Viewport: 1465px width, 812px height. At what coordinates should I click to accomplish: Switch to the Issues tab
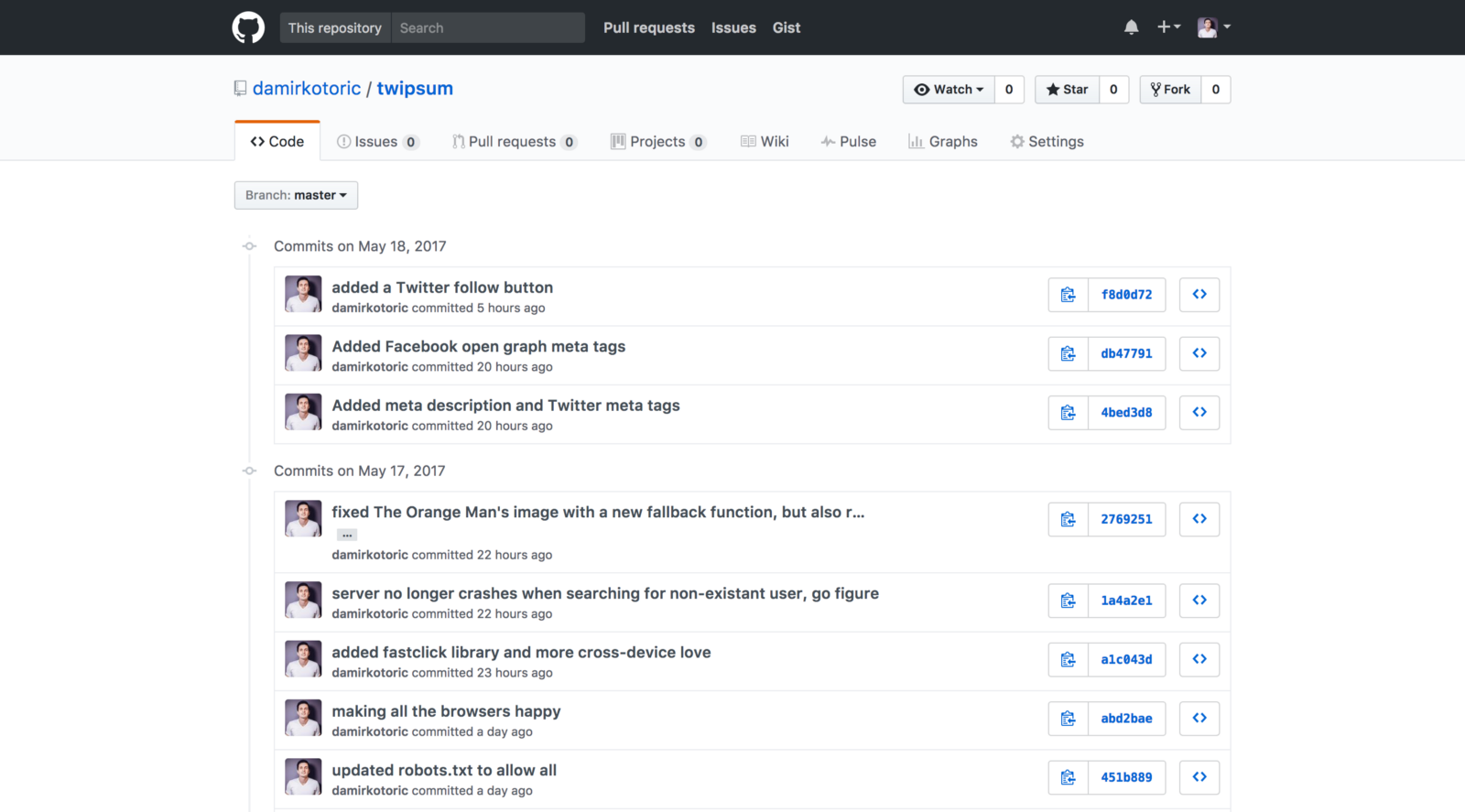(376, 142)
